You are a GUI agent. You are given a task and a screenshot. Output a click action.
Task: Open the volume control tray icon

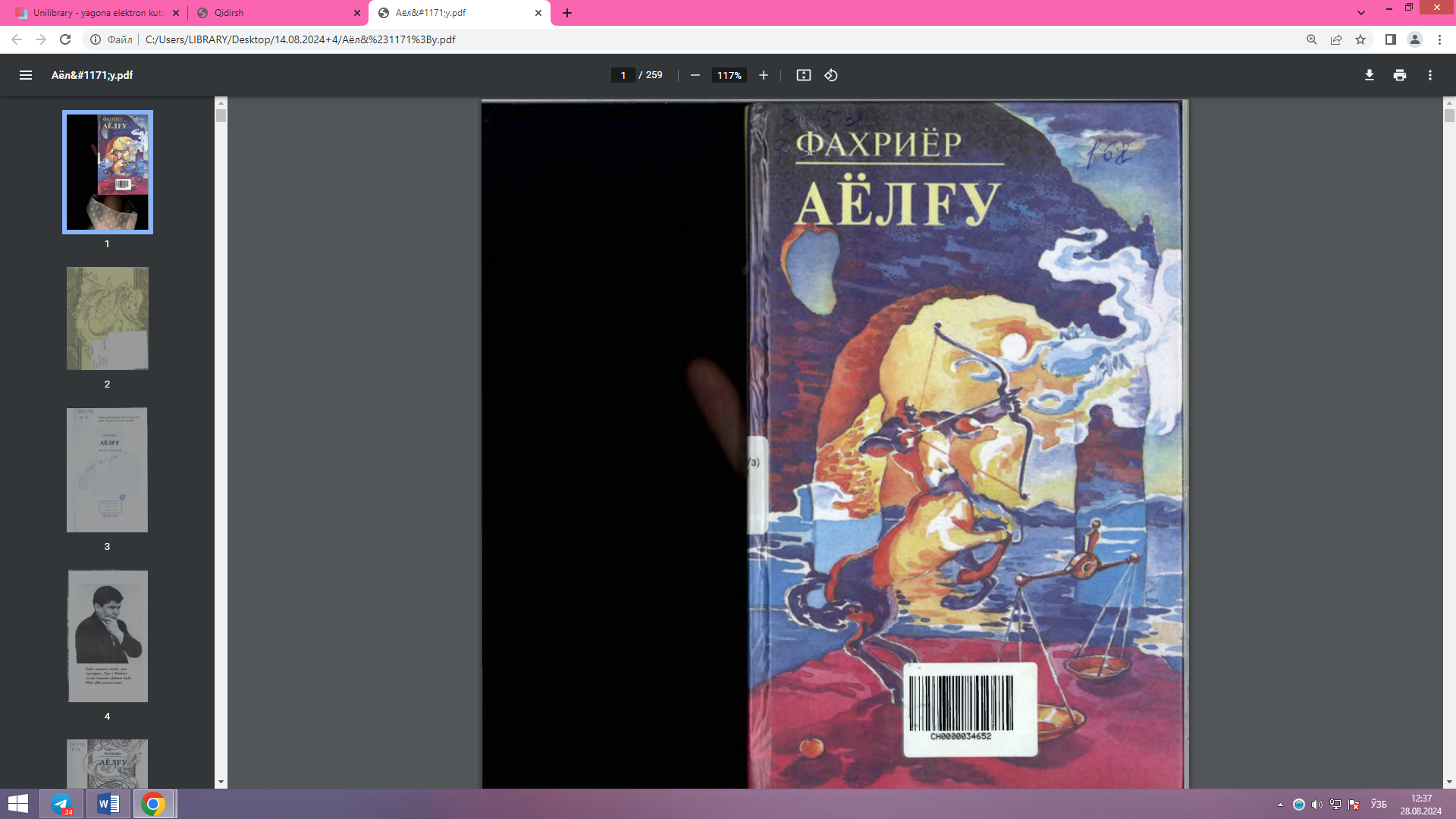tap(1317, 805)
